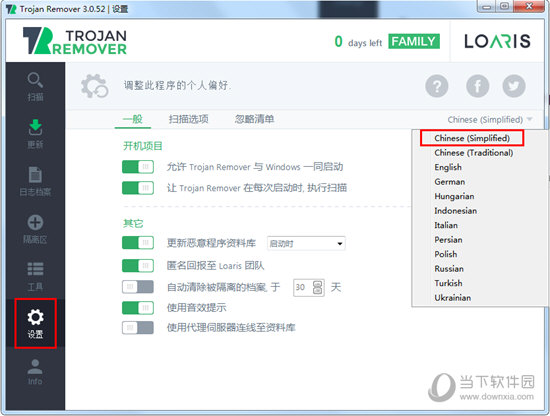Open the Quarantine sidebar item
The height and width of the screenshot is (416, 550).
(x=35, y=229)
